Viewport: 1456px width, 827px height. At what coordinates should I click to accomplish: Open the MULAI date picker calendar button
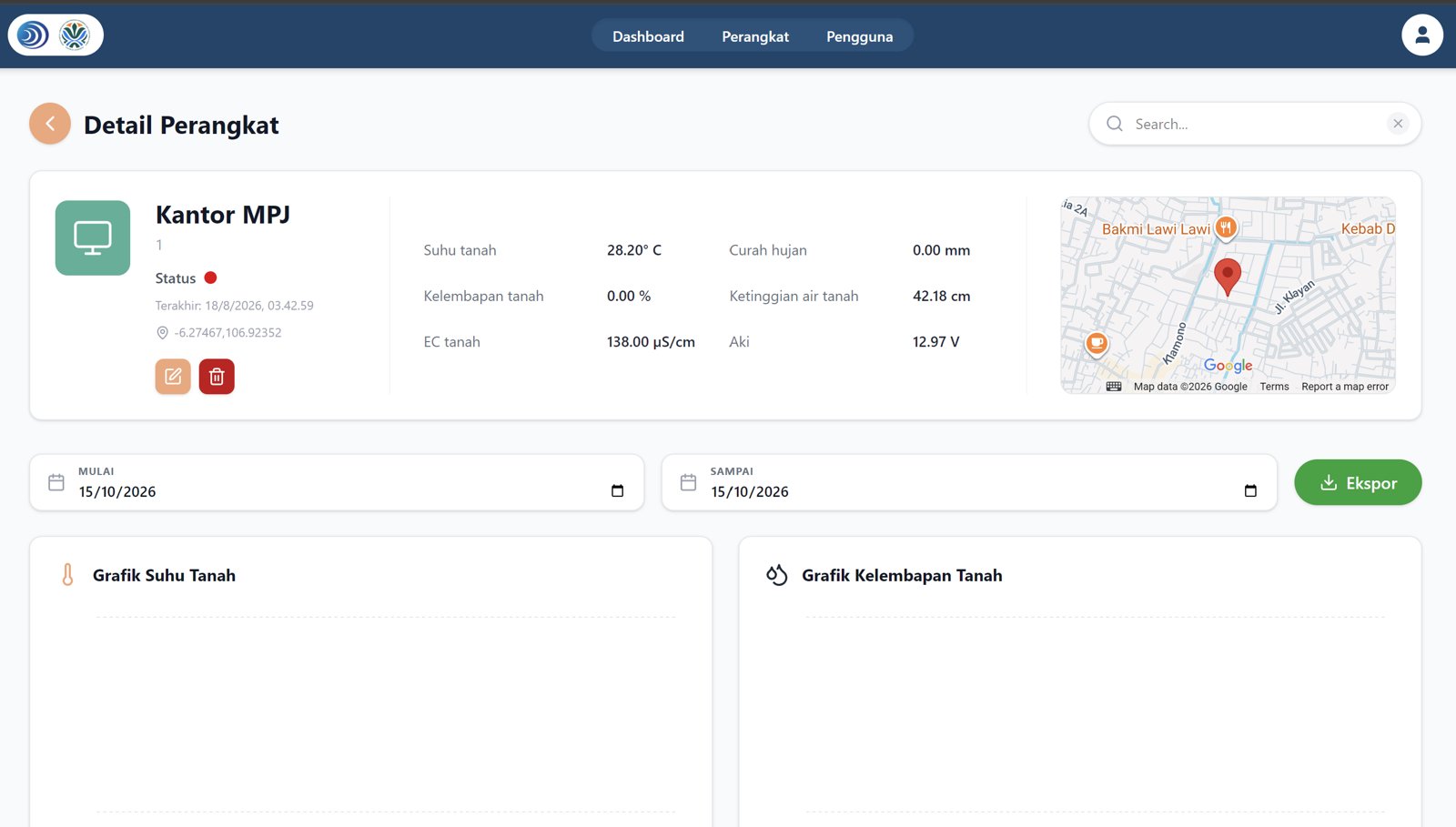[x=617, y=491]
